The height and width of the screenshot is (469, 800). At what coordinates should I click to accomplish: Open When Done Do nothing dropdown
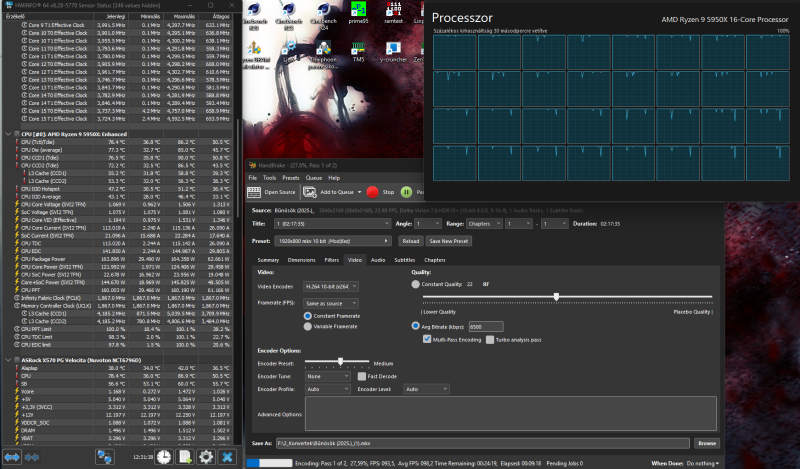pos(703,463)
